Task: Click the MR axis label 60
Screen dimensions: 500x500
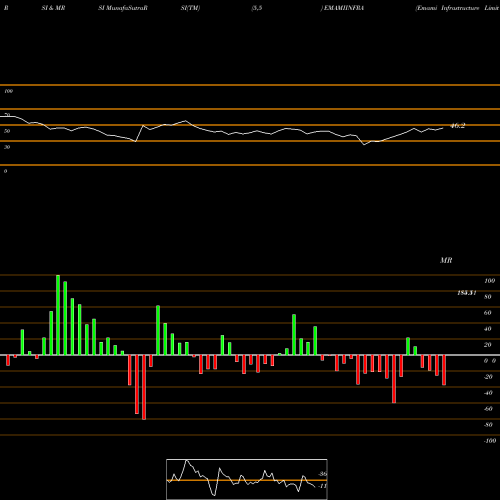Action: [x=488, y=313]
